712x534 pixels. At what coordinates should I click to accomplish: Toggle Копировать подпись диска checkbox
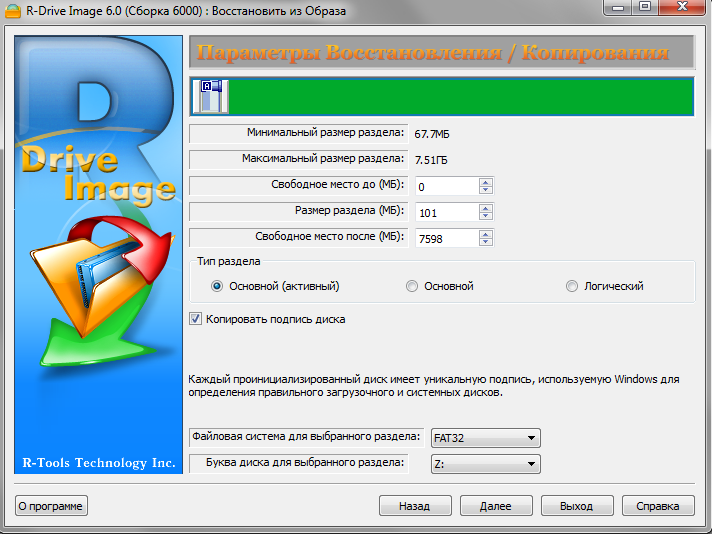point(195,319)
